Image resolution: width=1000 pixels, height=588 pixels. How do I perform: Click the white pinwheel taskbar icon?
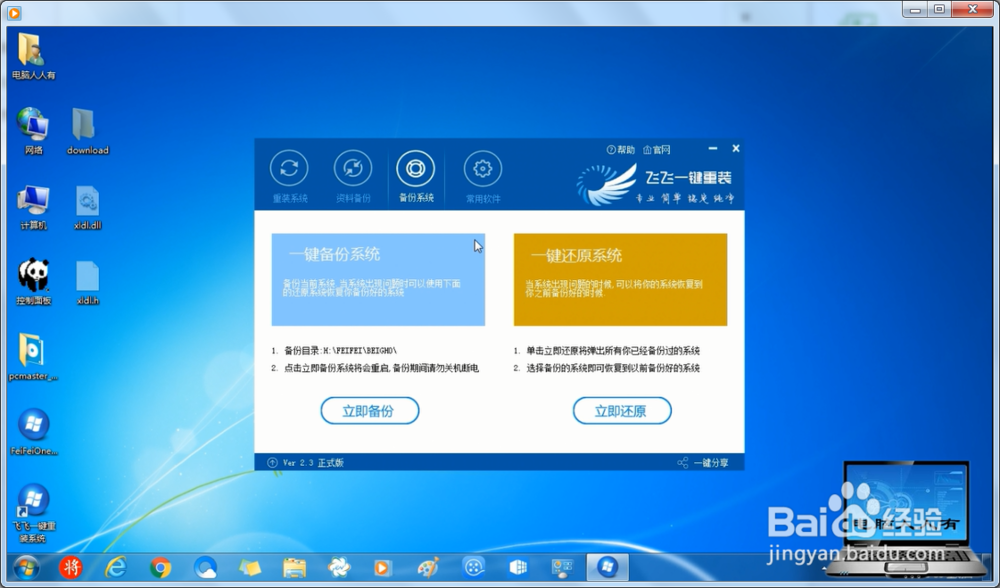pyautogui.click(x=339, y=567)
